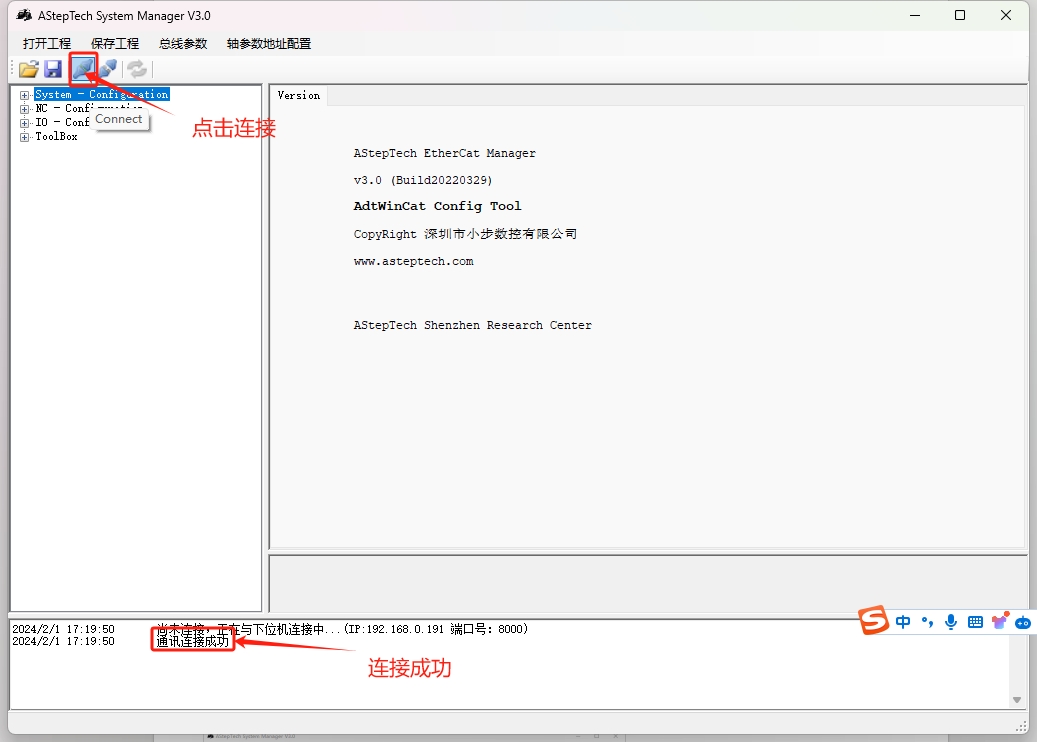Click the log panel scroll down arrow

coord(1016,700)
